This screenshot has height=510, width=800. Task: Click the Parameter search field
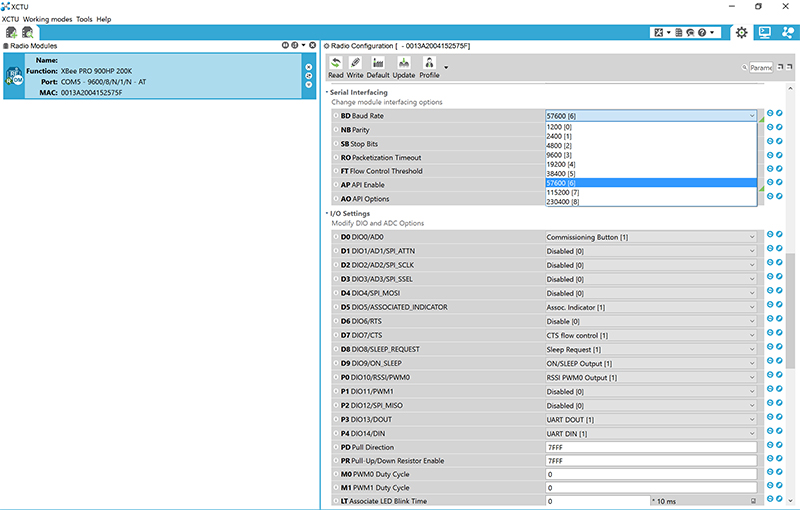761,67
